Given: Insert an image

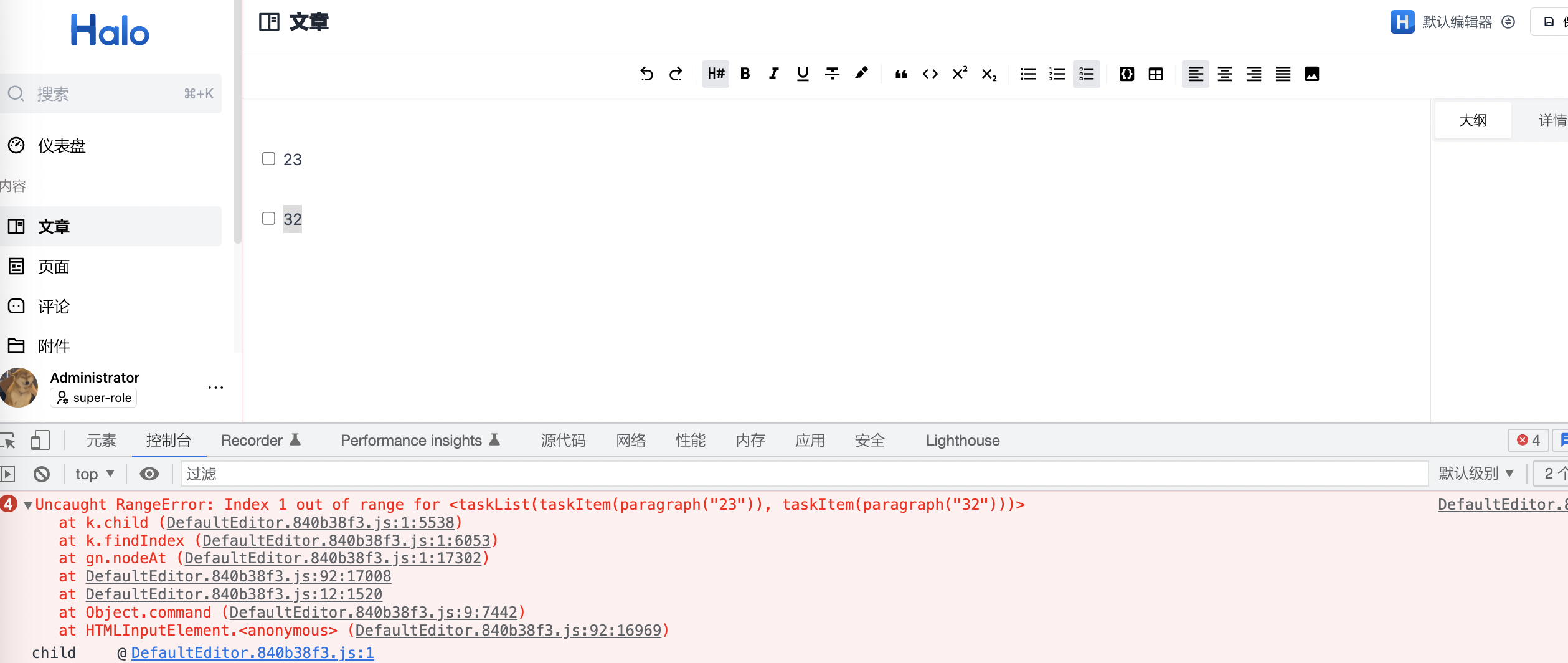Looking at the screenshot, I should click(1312, 74).
